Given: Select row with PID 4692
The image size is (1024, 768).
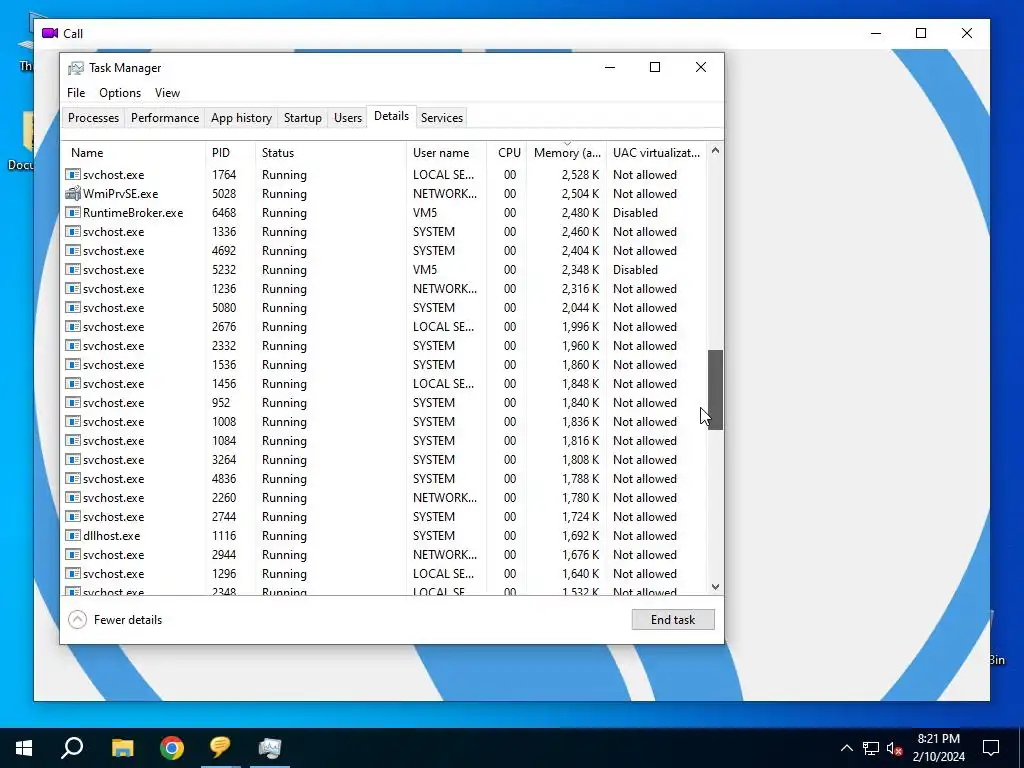Looking at the screenshot, I should 385,251.
